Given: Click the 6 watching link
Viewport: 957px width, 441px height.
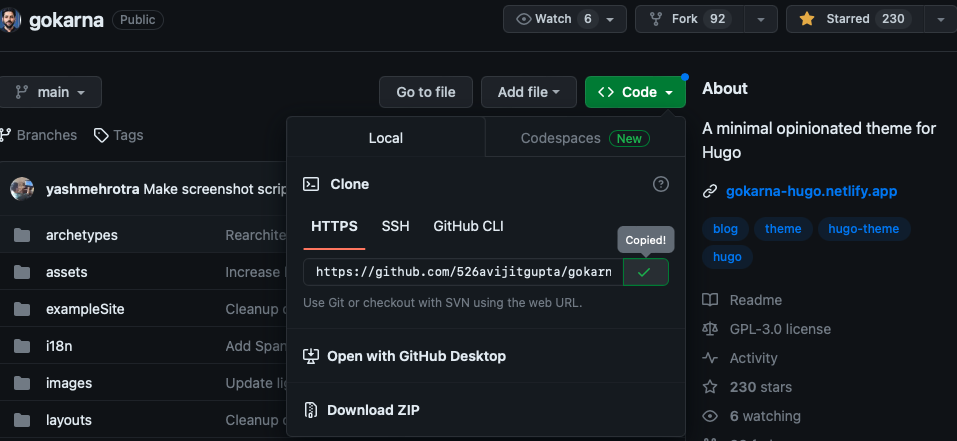Looking at the screenshot, I should coord(765,416).
